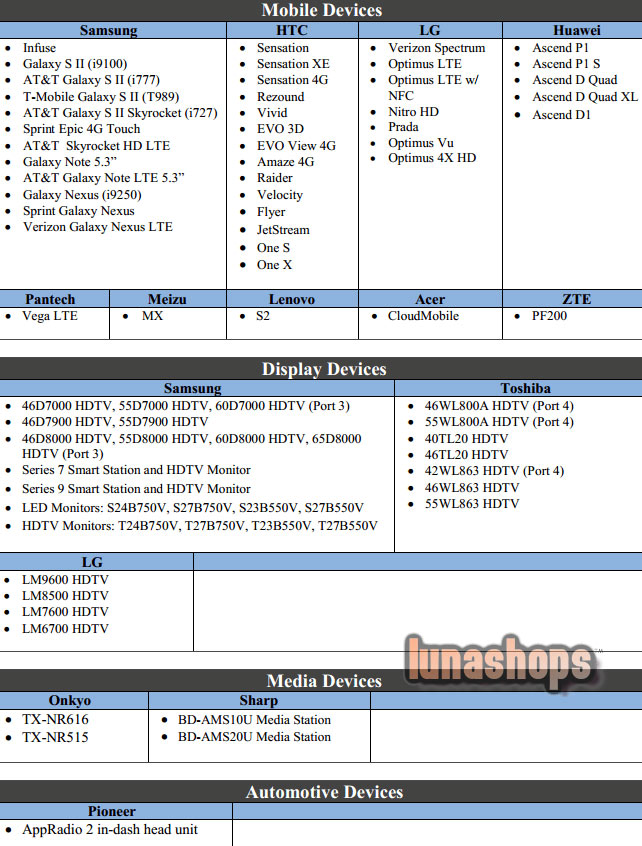Select Toshiba '46WL800A HDTV (Port 4)'

click(499, 406)
